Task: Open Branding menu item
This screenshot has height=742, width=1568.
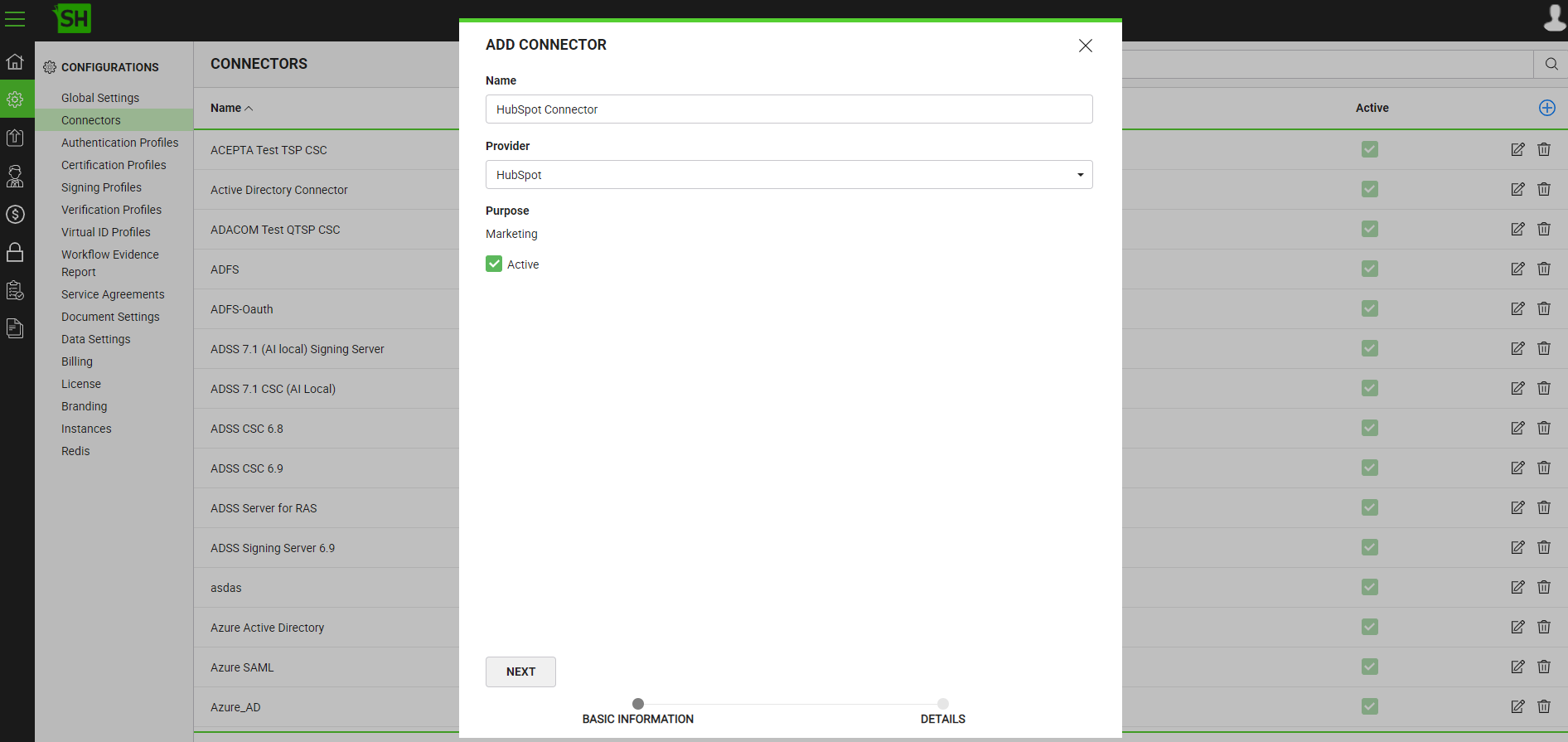Action: [85, 406]
